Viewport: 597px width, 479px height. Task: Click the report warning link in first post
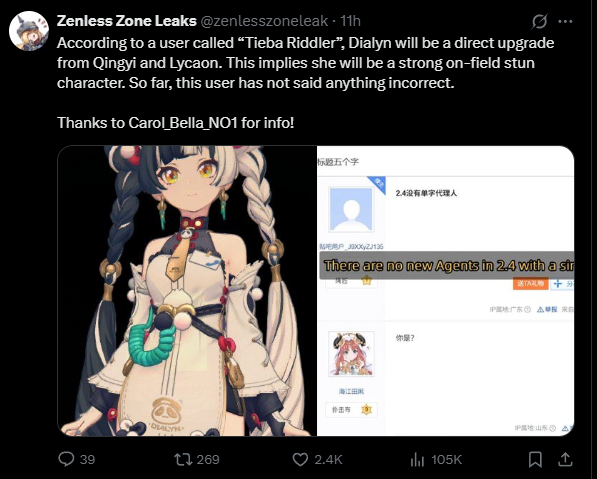tap(548, 309)
